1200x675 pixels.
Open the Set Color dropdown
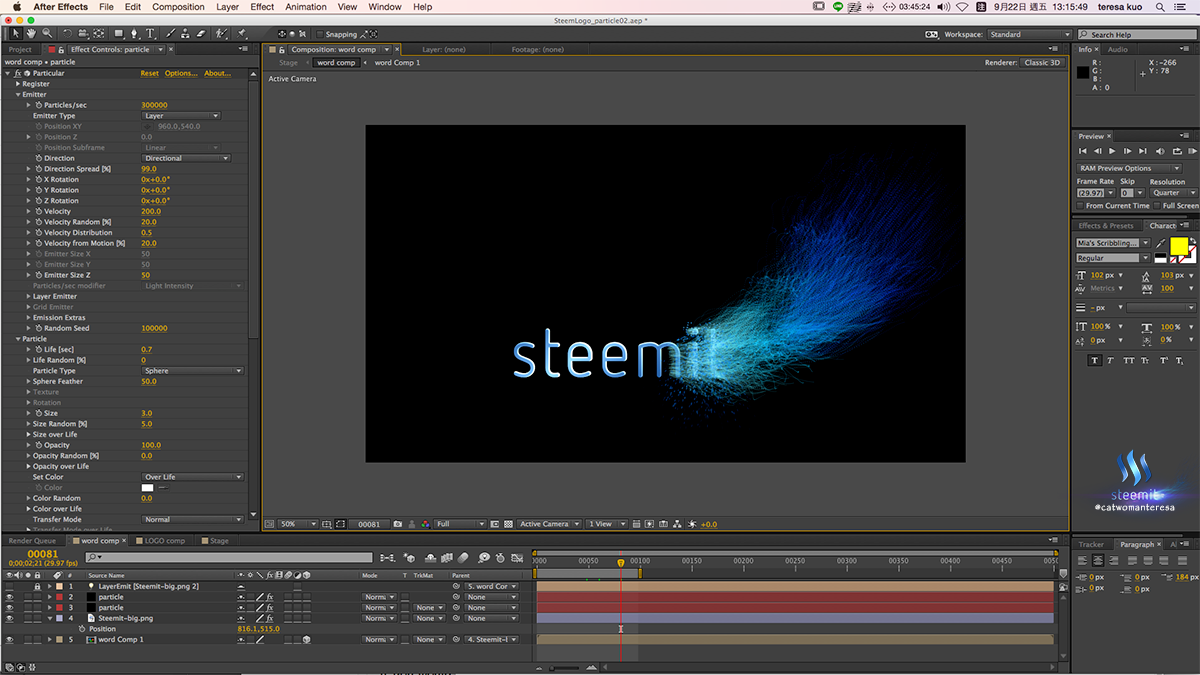click(x=192, y=477)
